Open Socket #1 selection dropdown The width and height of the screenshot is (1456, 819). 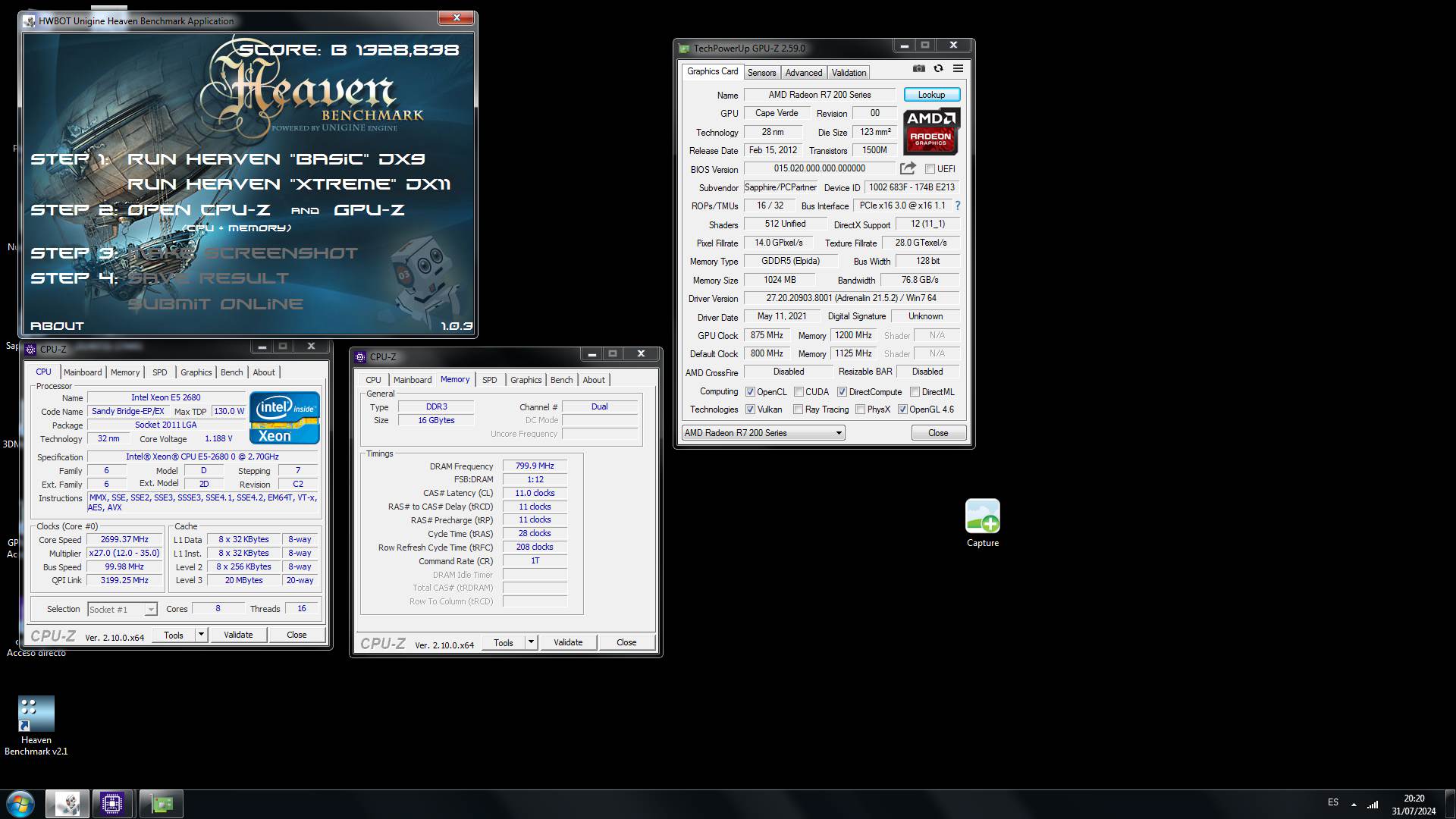click(x=121, y=610)
